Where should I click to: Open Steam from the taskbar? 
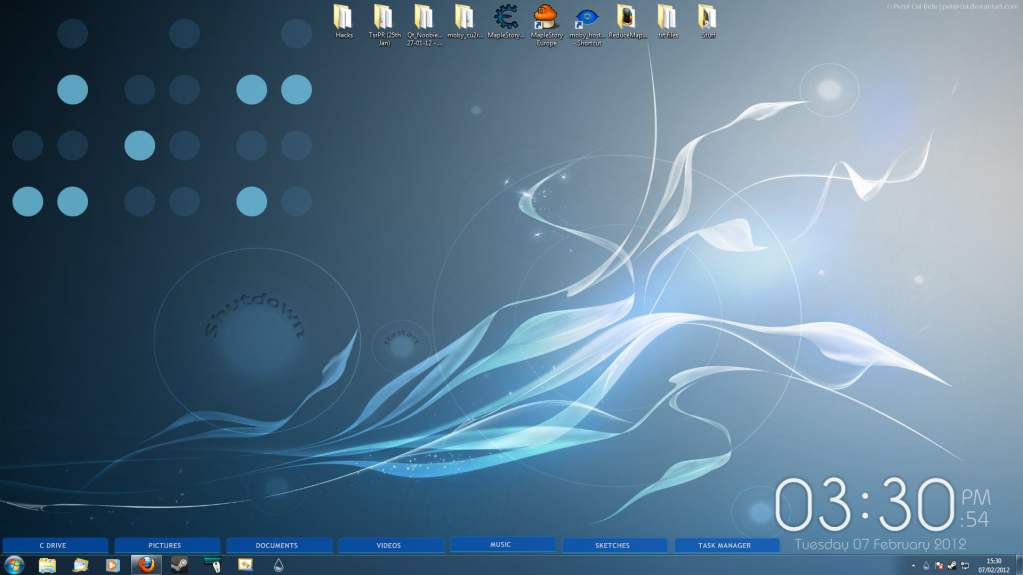click(x=179, y=565)
